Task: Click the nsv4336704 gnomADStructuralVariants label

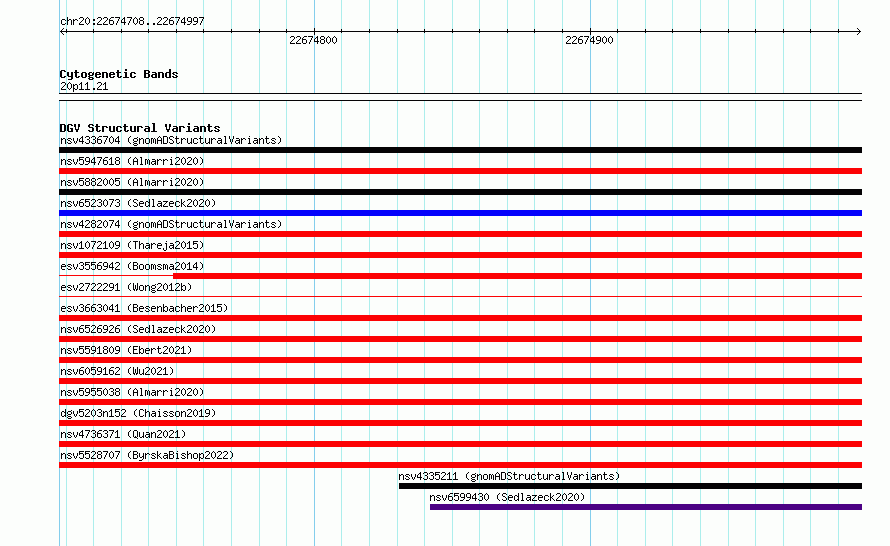Action: click(x=171, y=140)
